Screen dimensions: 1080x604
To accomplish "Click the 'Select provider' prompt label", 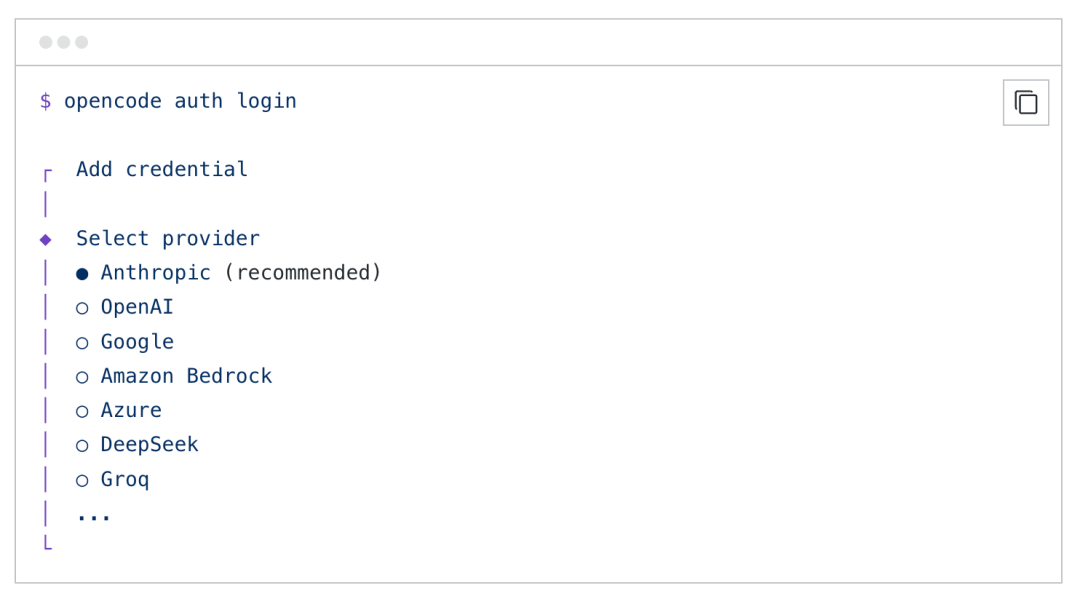I will (168, 239).
